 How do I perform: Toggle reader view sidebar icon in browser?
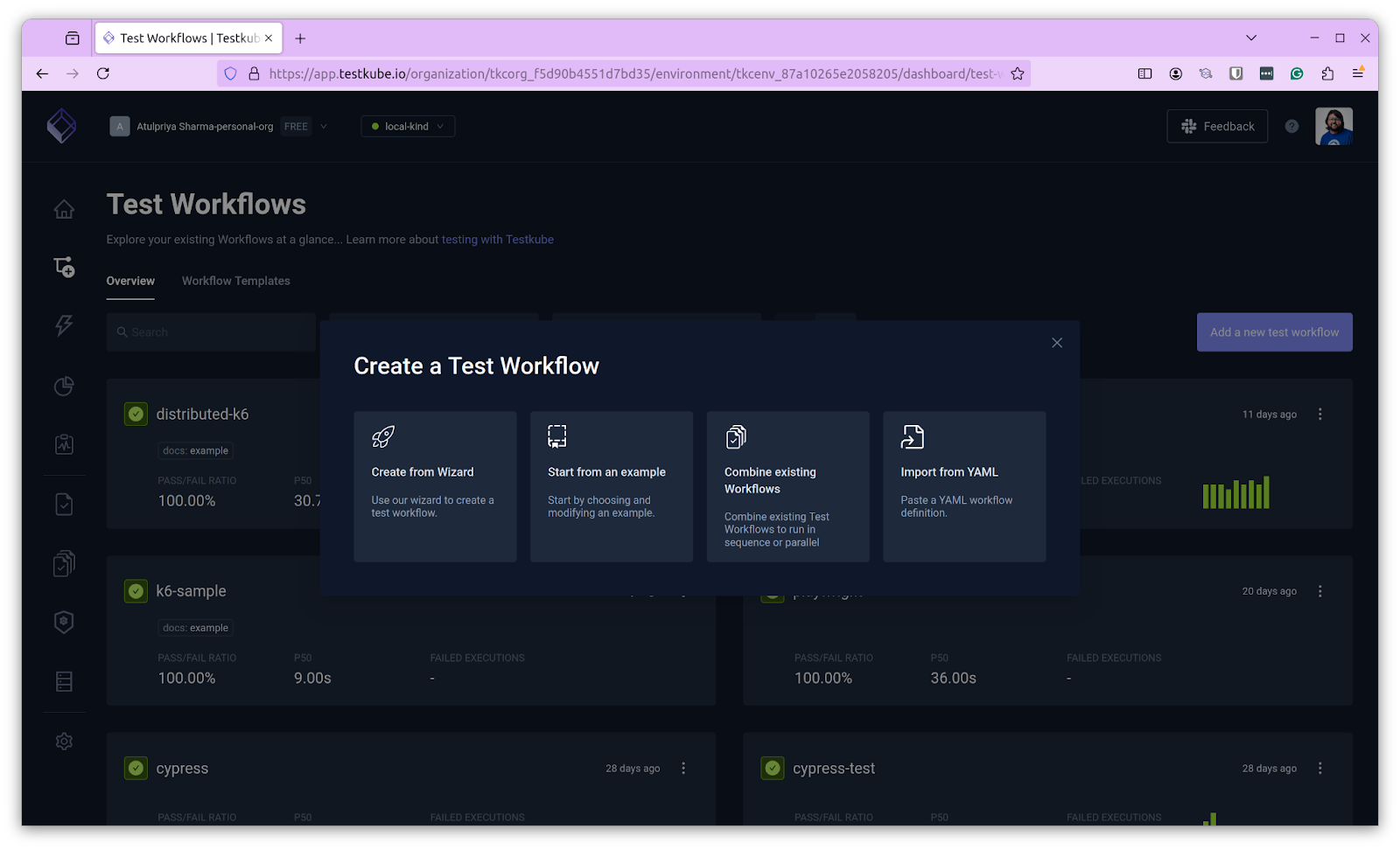coord(1144,73)
